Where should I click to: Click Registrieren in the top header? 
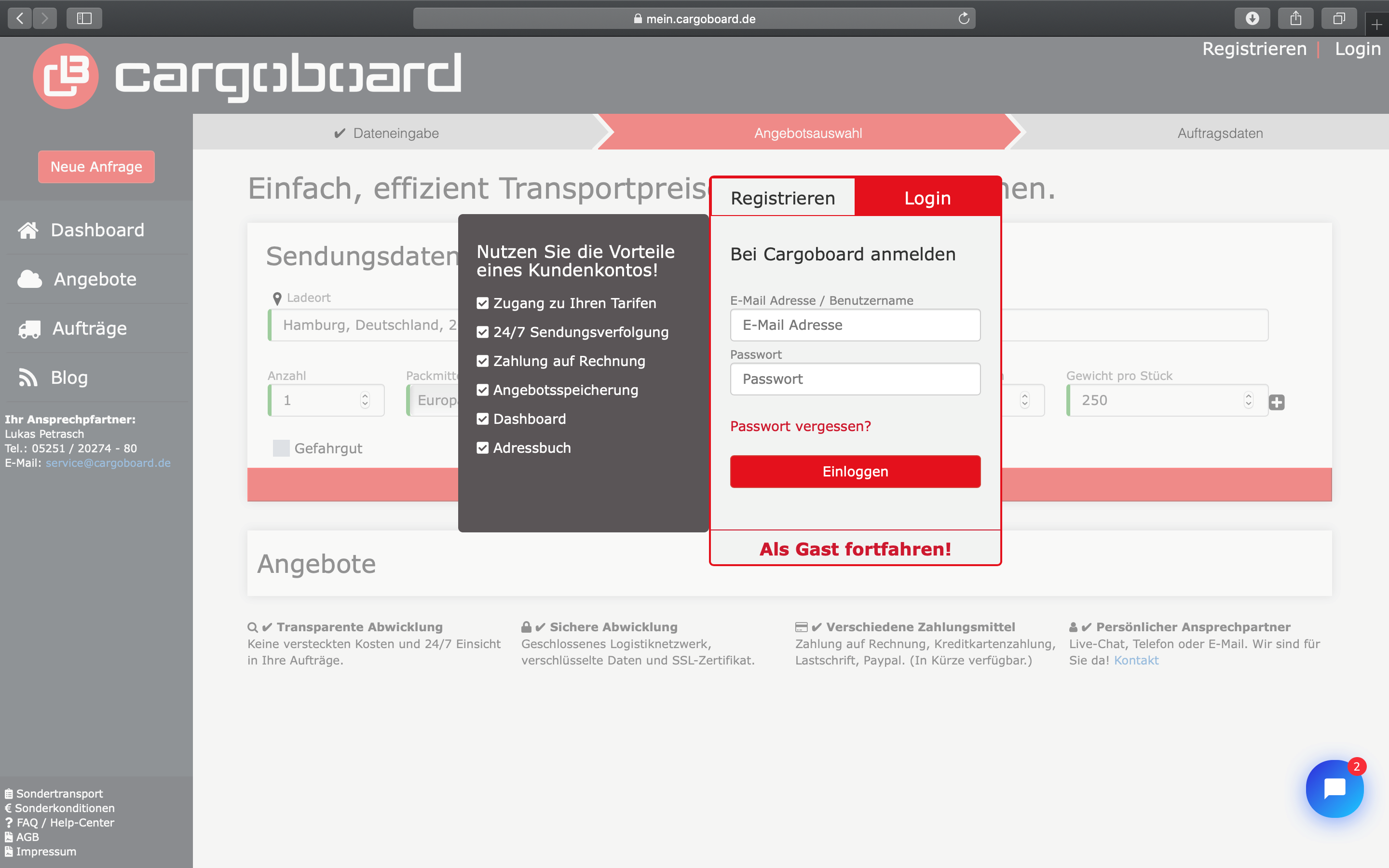point(1255,49)
